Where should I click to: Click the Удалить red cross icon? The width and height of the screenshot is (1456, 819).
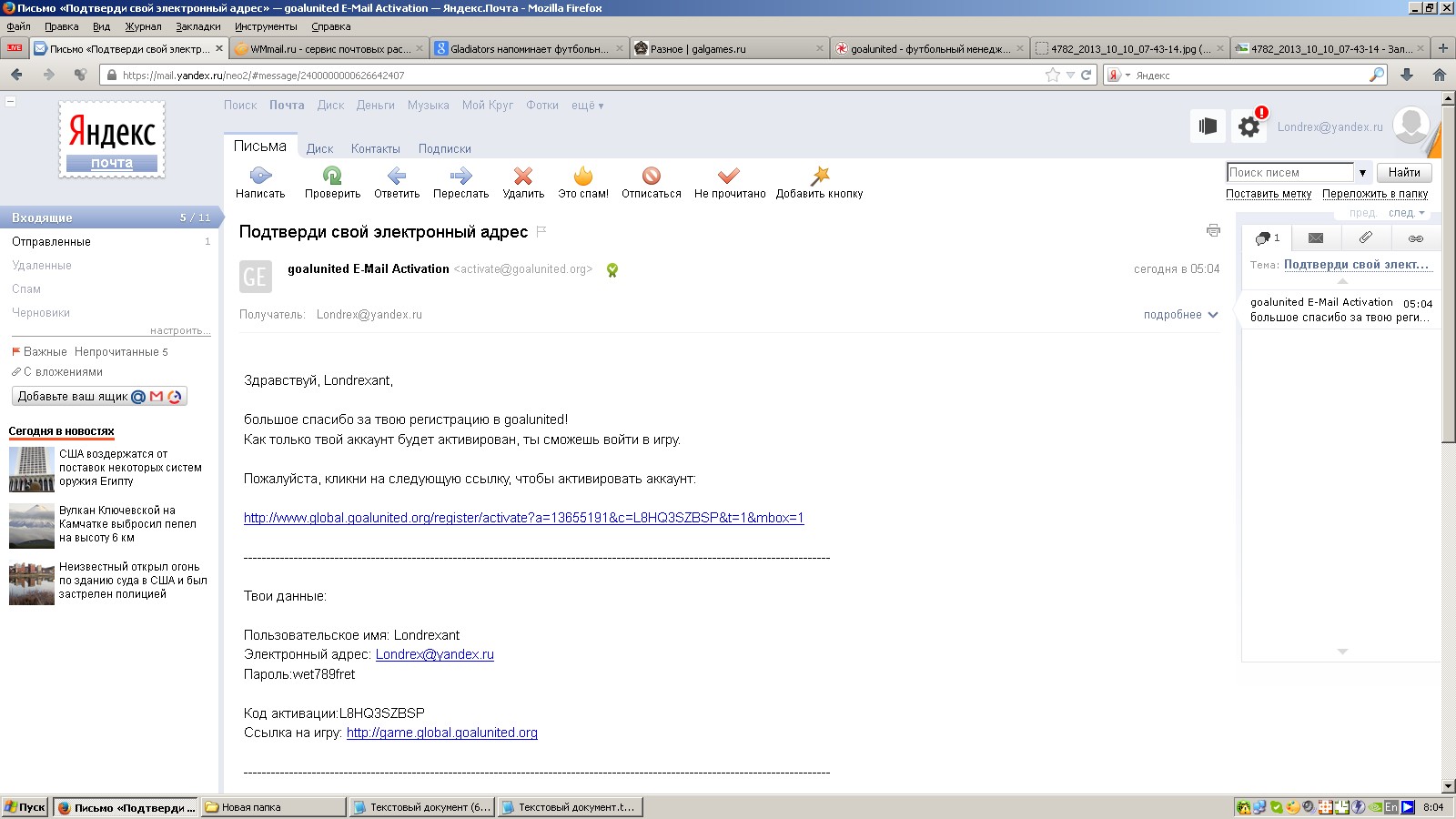(523, 176)
